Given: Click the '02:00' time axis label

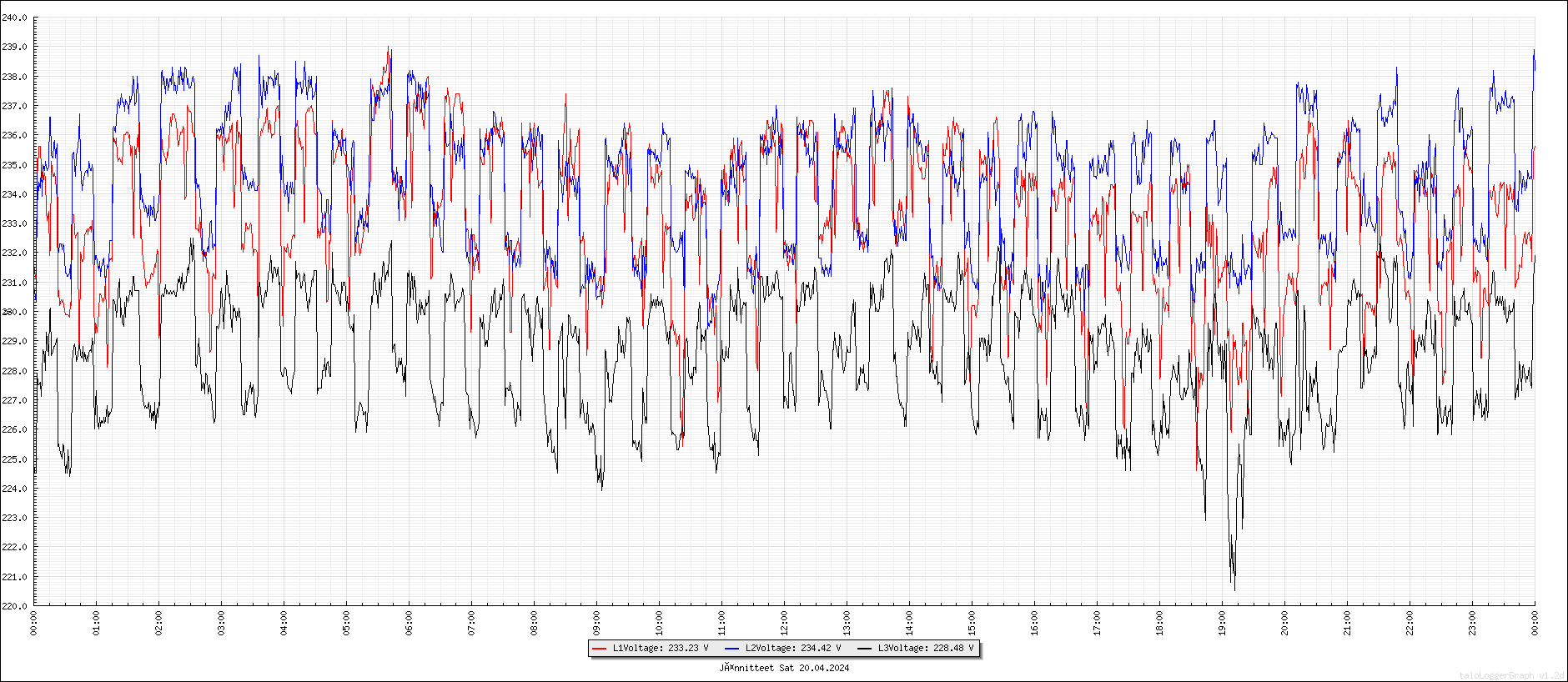Looking at the screenshot, I should click(158, 623).
